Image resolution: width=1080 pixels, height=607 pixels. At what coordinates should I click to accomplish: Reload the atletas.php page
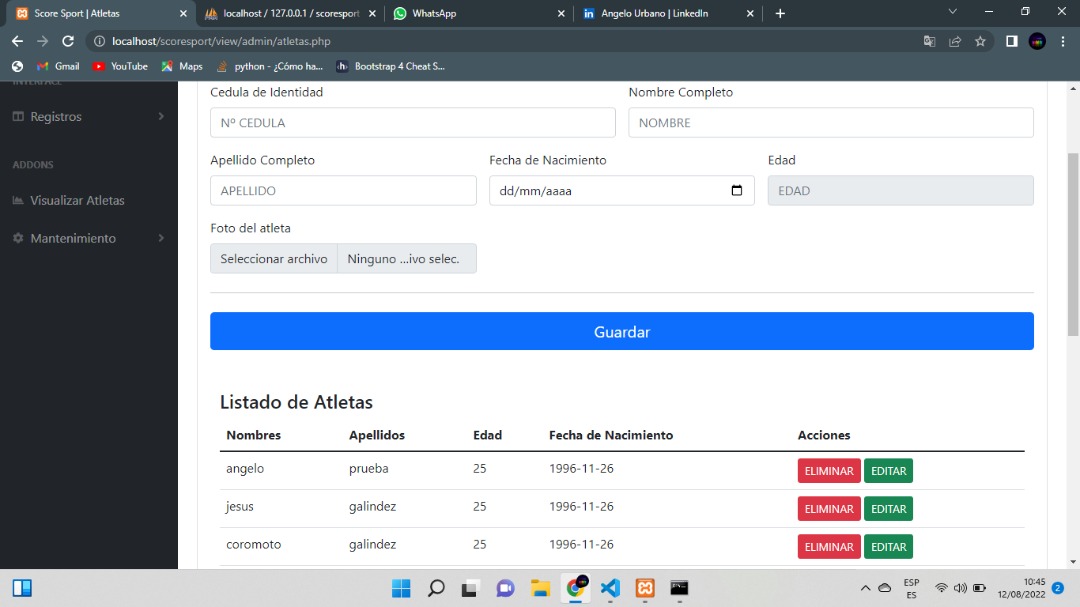coord(67,41)
